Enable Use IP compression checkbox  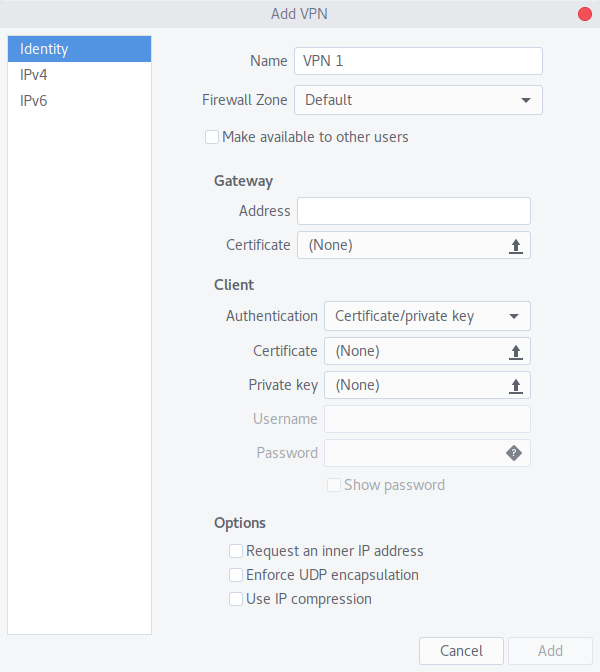[236, 599]
